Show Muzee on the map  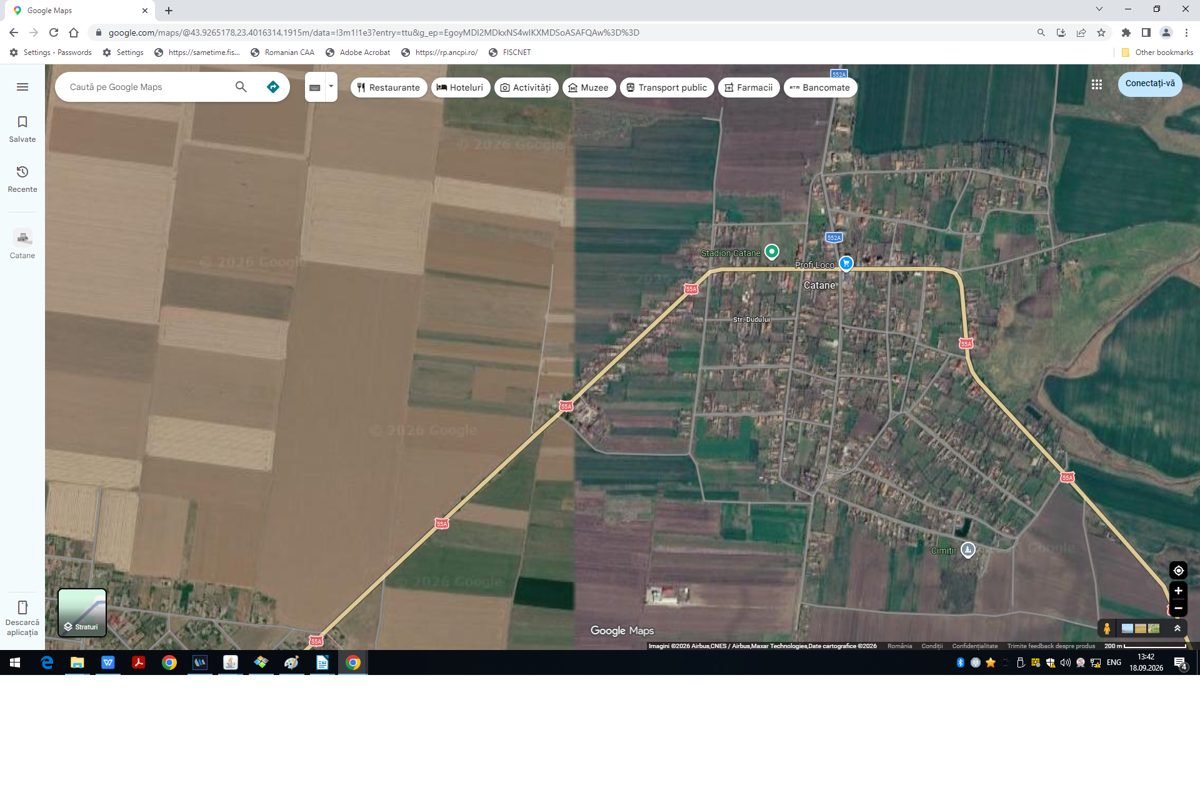(588, 87)
